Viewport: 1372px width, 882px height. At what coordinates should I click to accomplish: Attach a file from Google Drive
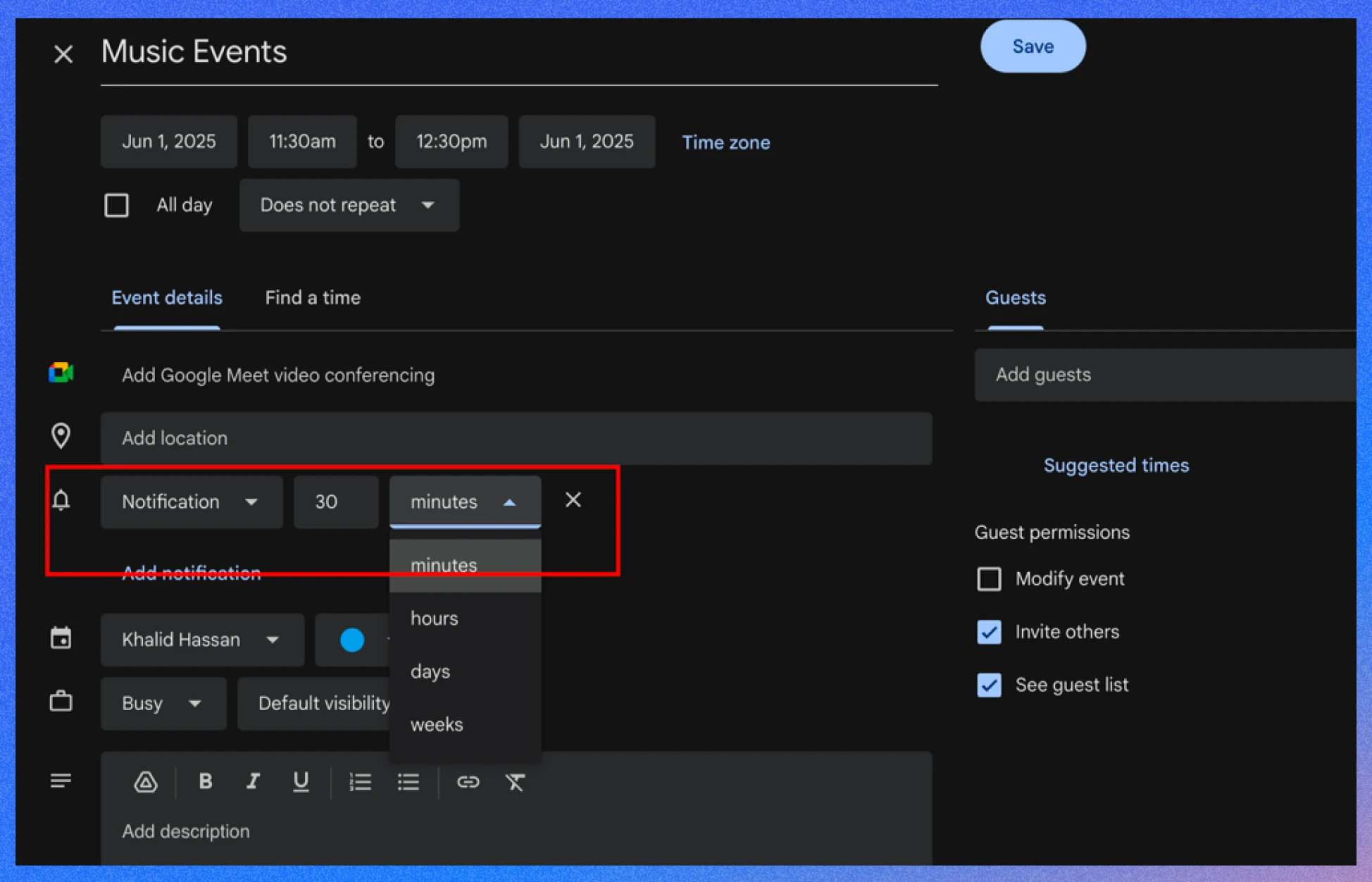click(146, 782)
